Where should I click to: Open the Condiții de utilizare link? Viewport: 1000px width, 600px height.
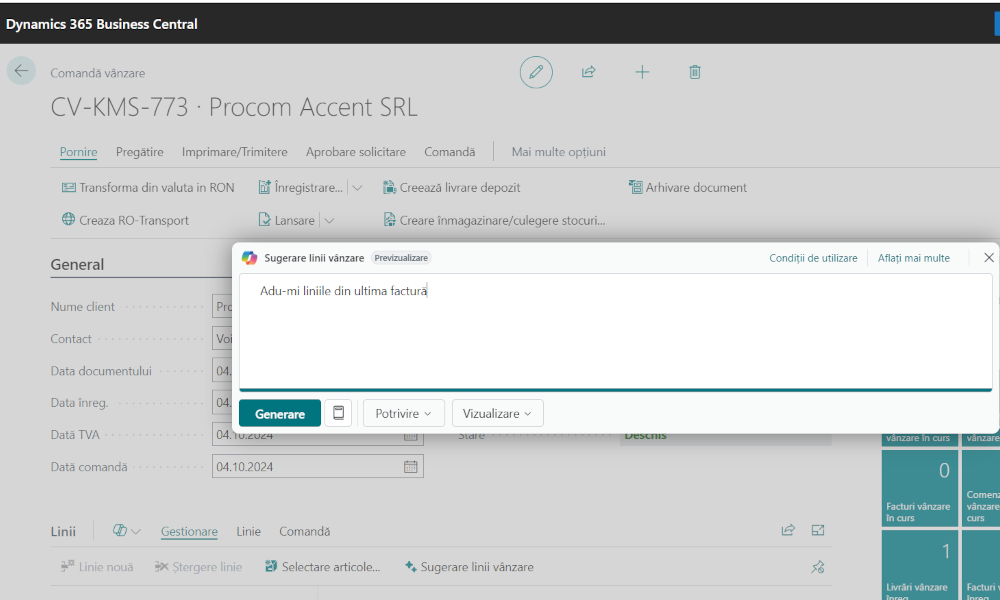point(813,258)
